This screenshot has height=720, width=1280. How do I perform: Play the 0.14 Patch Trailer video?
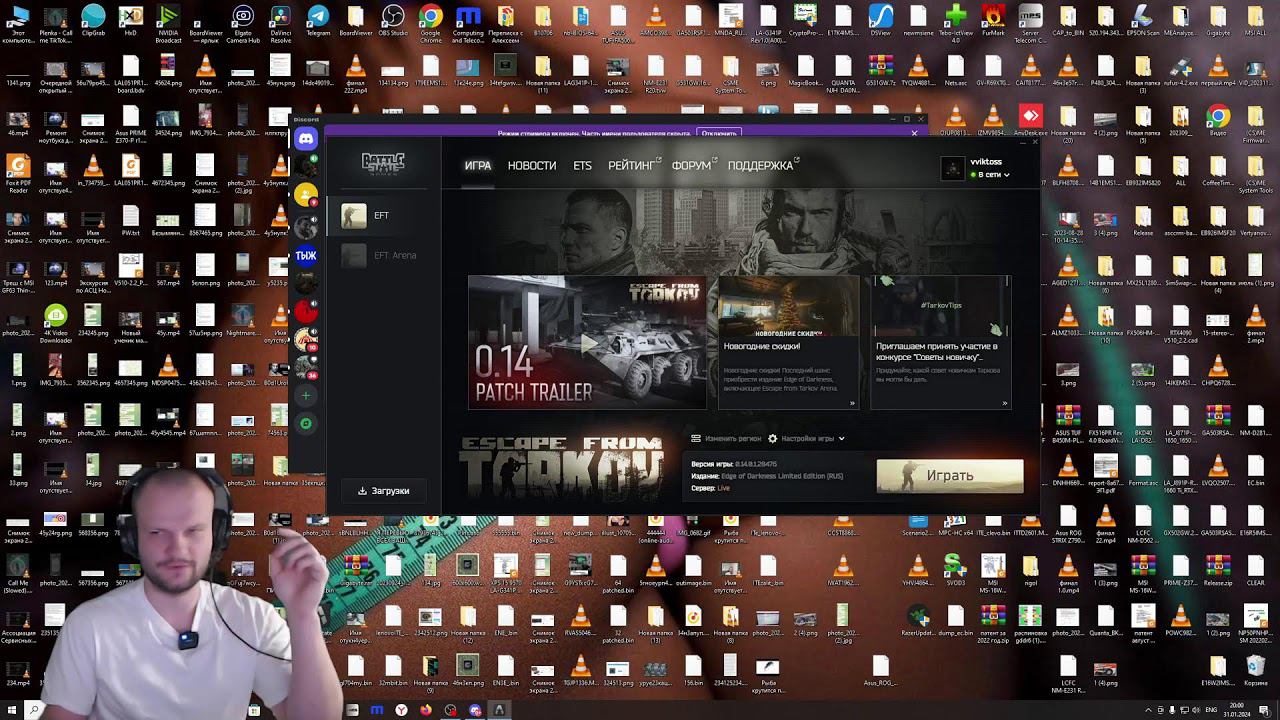(588, 343)
